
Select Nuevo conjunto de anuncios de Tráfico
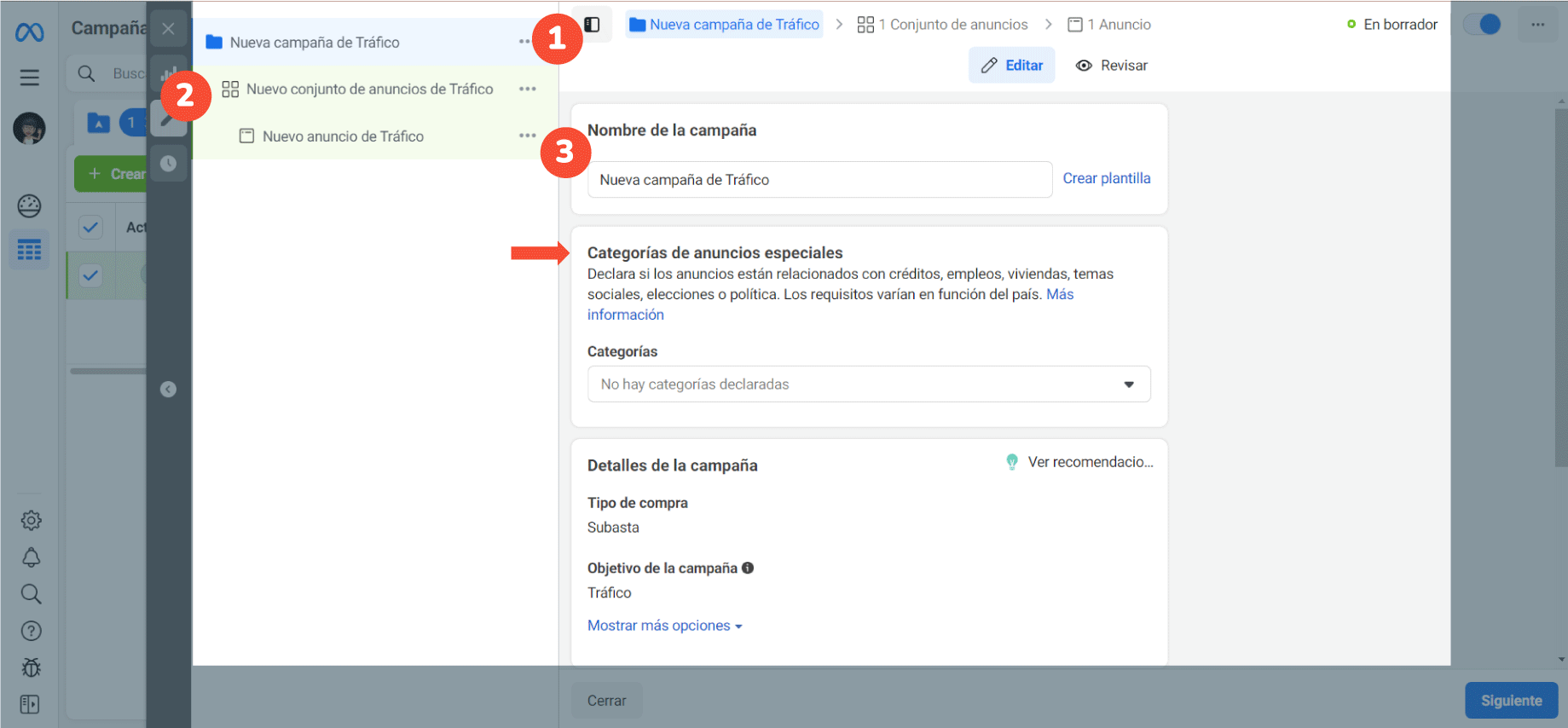coord(369,89)
